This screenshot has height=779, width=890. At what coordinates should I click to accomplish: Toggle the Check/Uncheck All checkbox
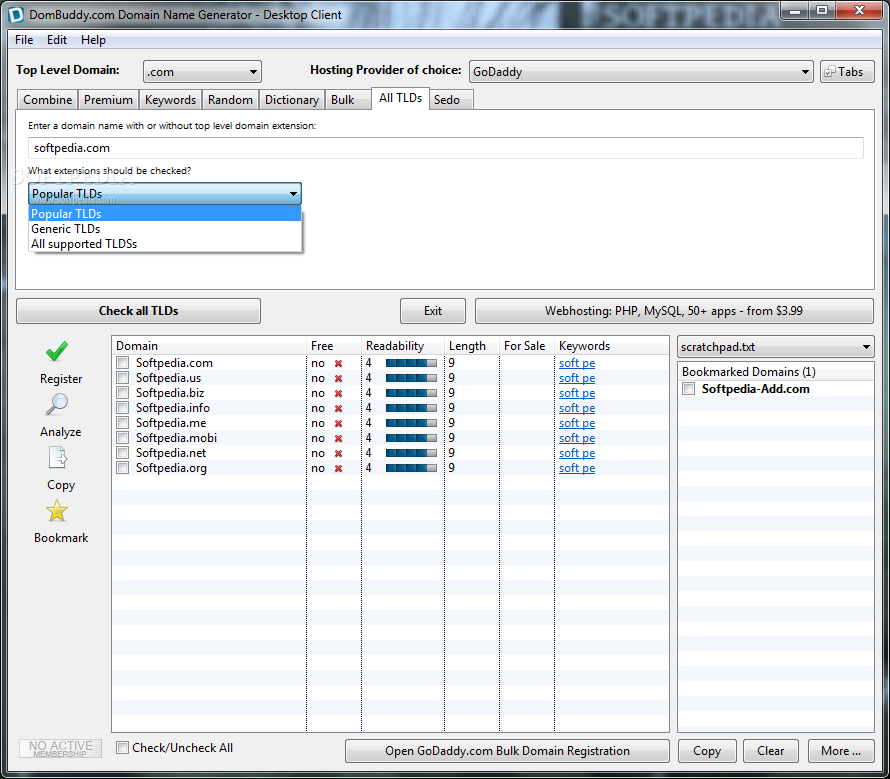point(122,748)
